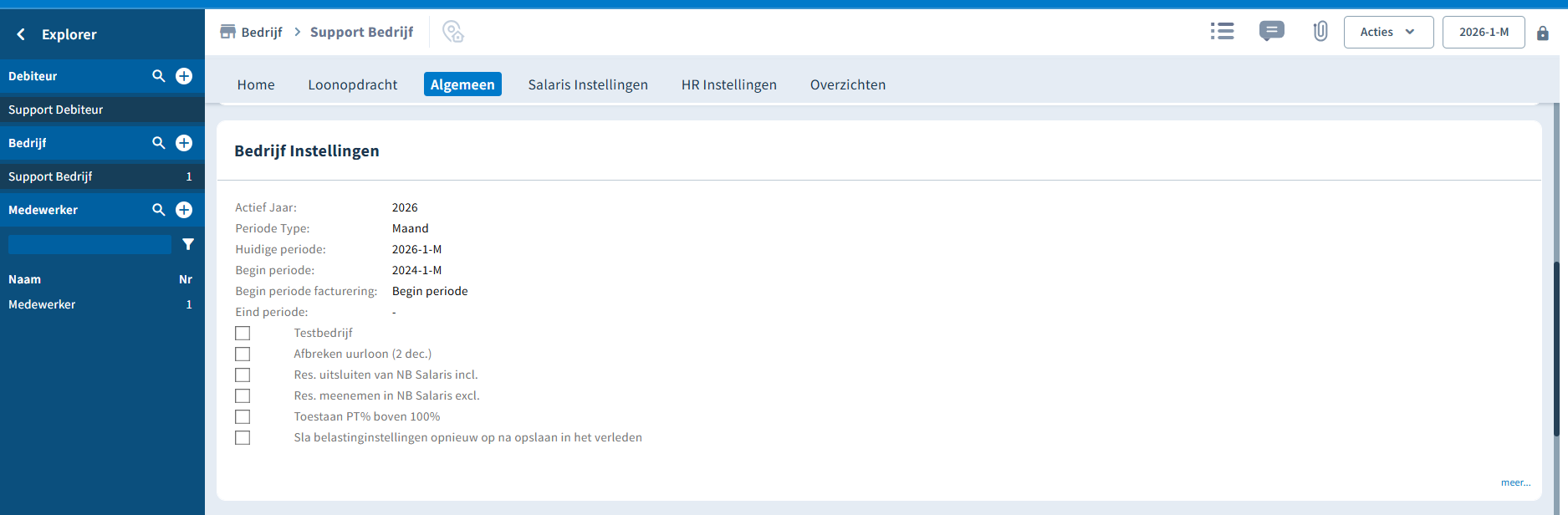Click the Medewerker filter funnel icon
Viewport: 1568px width, 515px height.
188,244
